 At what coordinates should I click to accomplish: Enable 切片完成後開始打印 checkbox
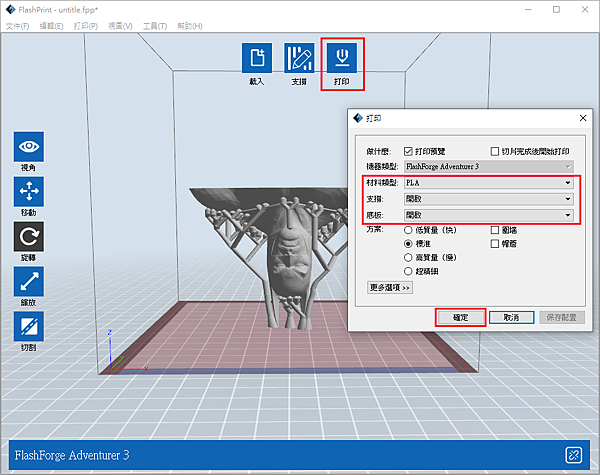[x=495, y=152]
